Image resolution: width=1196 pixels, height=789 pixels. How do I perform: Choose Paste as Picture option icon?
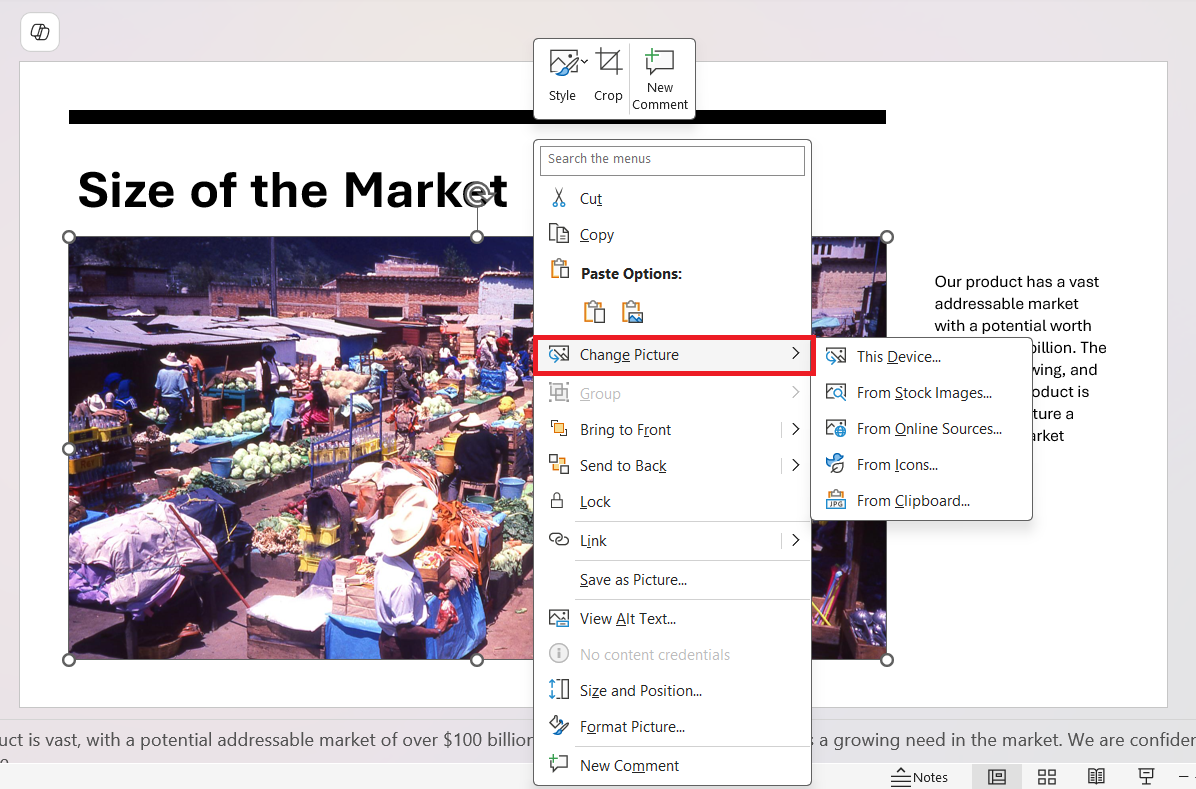point(632,312)
